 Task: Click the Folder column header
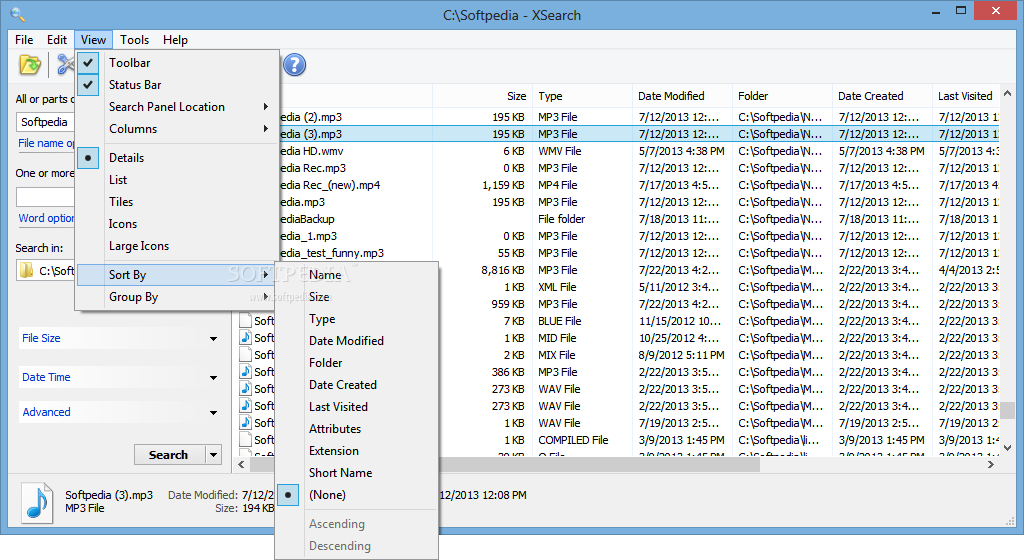coord(782,96)
